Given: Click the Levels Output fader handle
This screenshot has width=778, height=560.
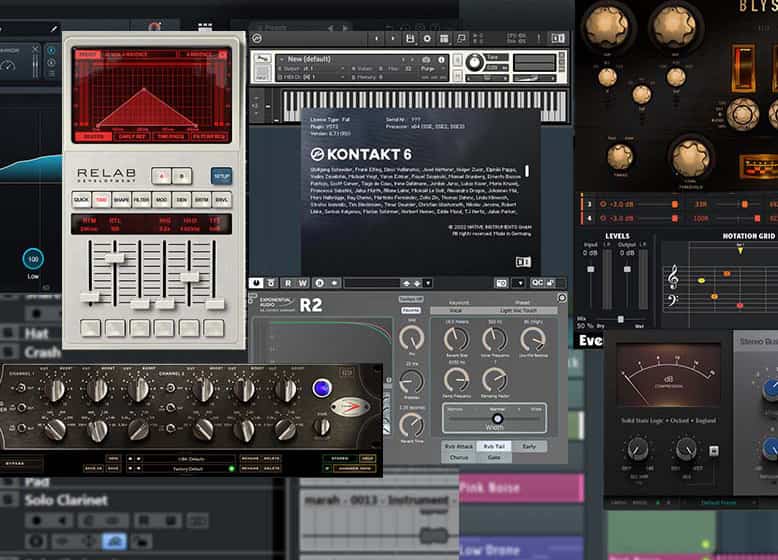Looking at the screenshot, I should click(627, 269).
